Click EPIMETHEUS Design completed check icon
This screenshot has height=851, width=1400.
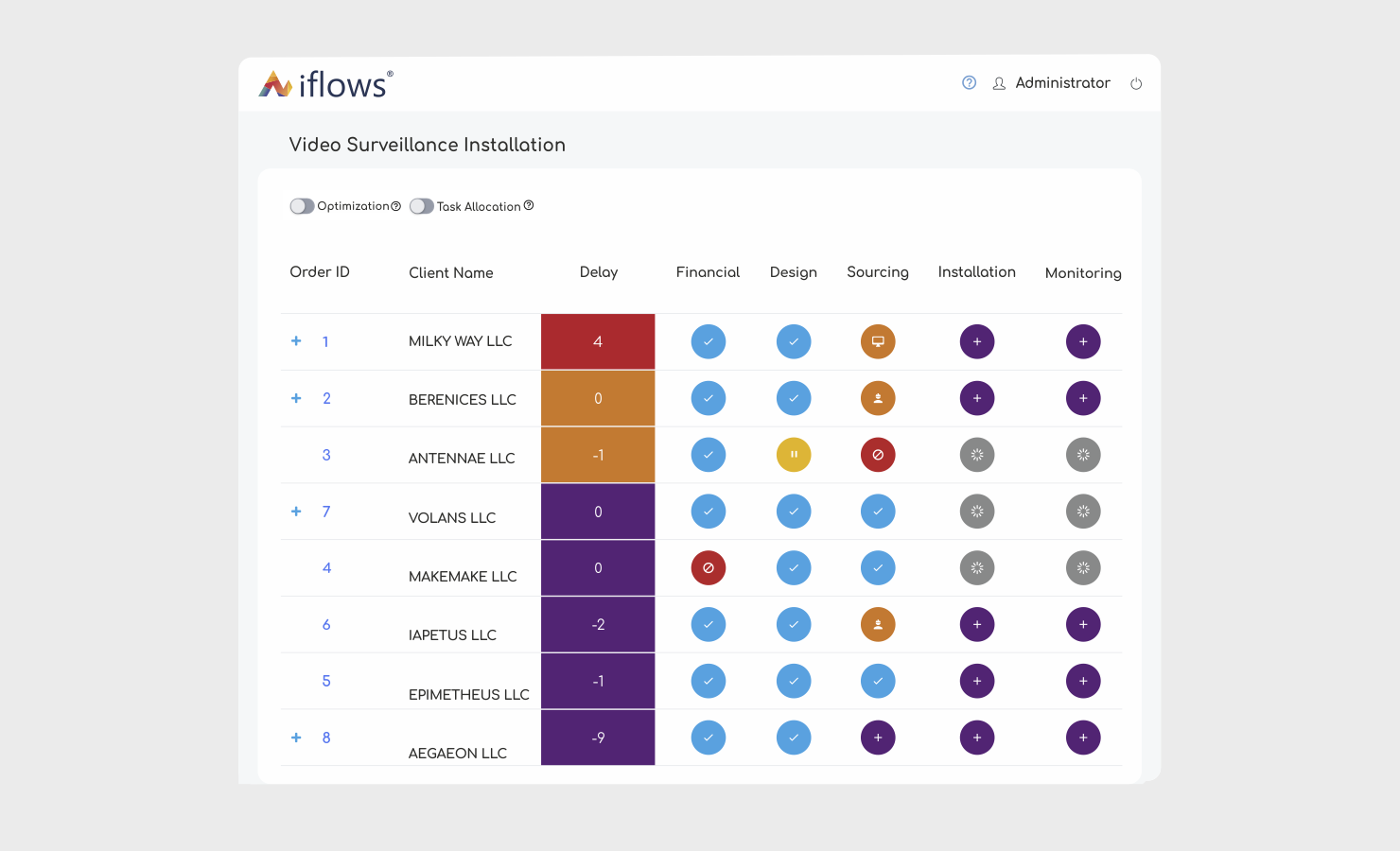(x=794, y=681)
